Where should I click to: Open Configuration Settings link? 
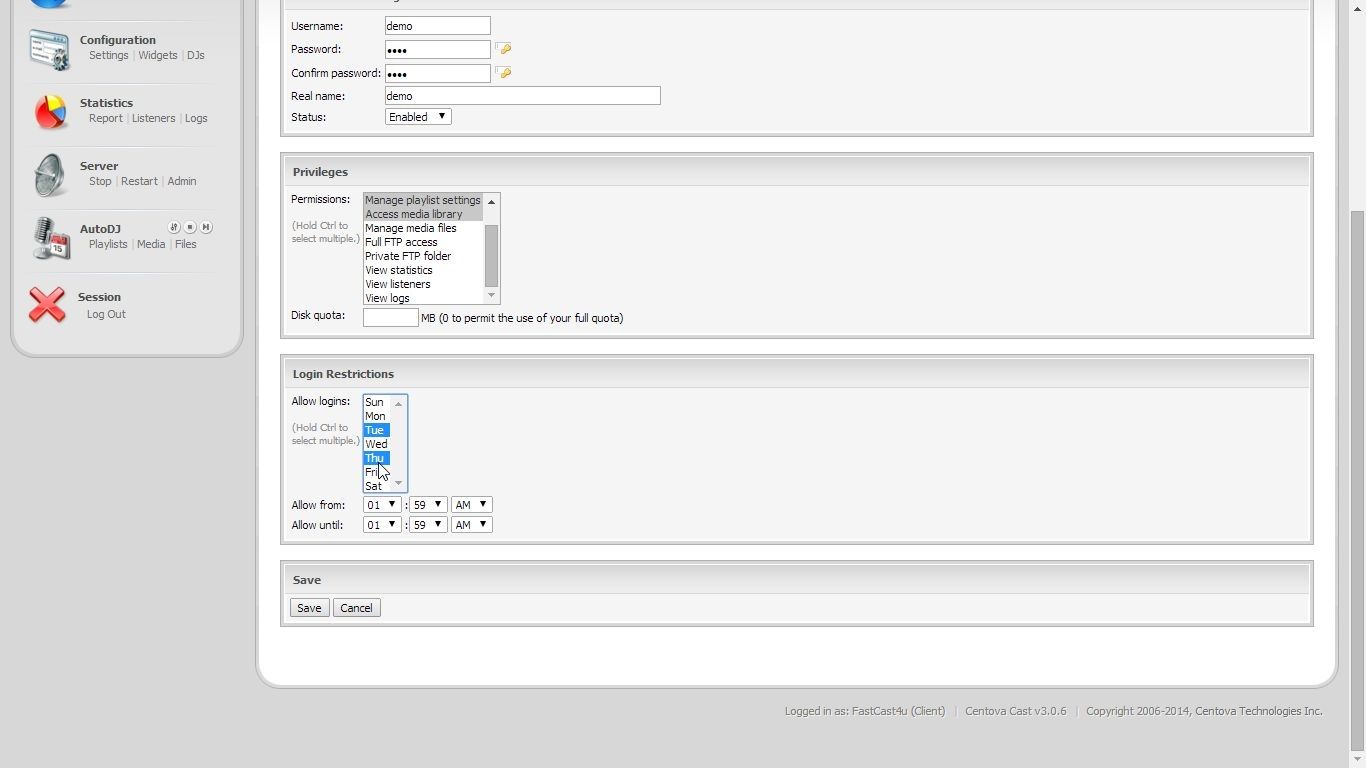[x=108, y=55]
